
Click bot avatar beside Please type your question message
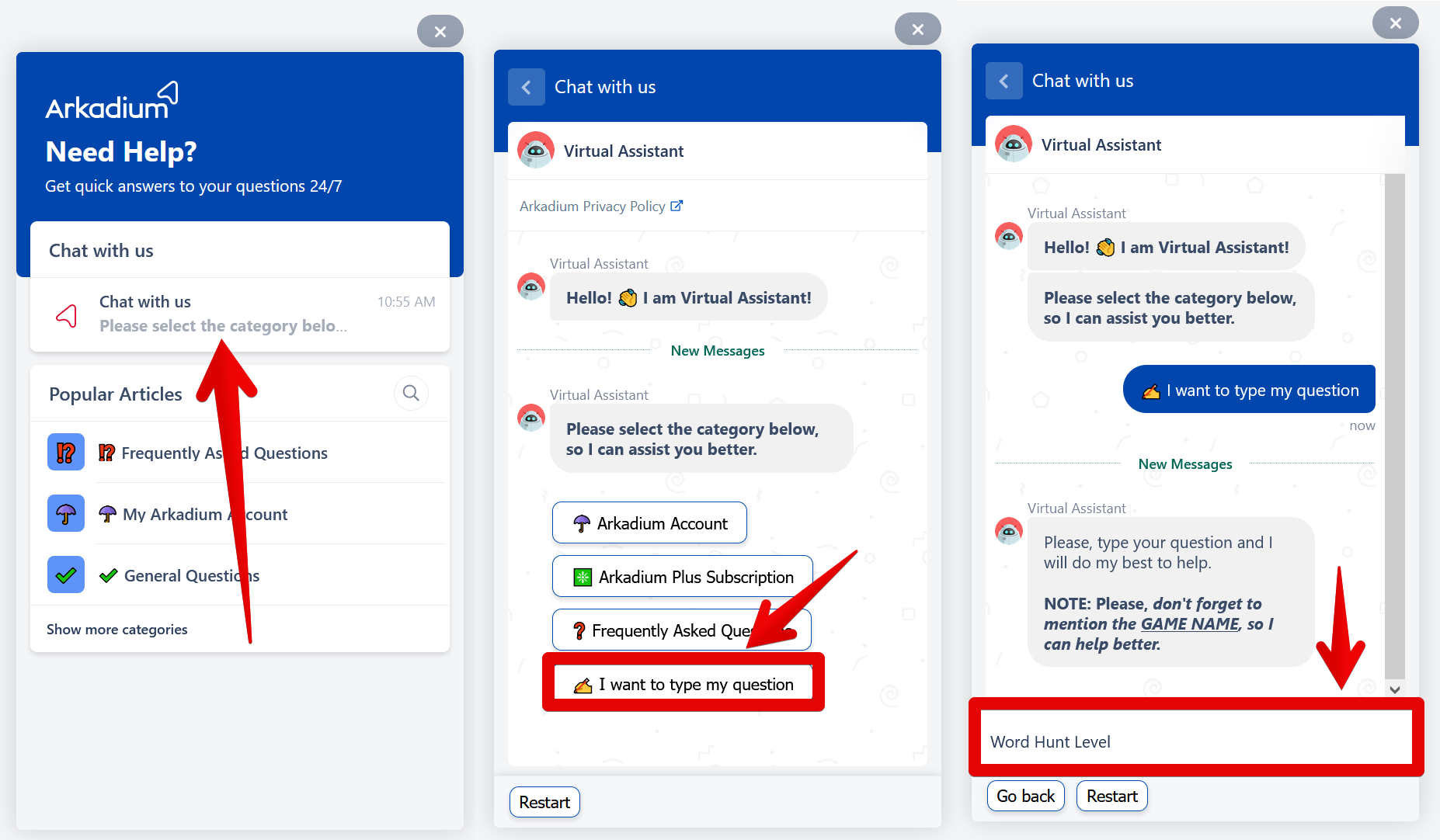[1009, 532]
